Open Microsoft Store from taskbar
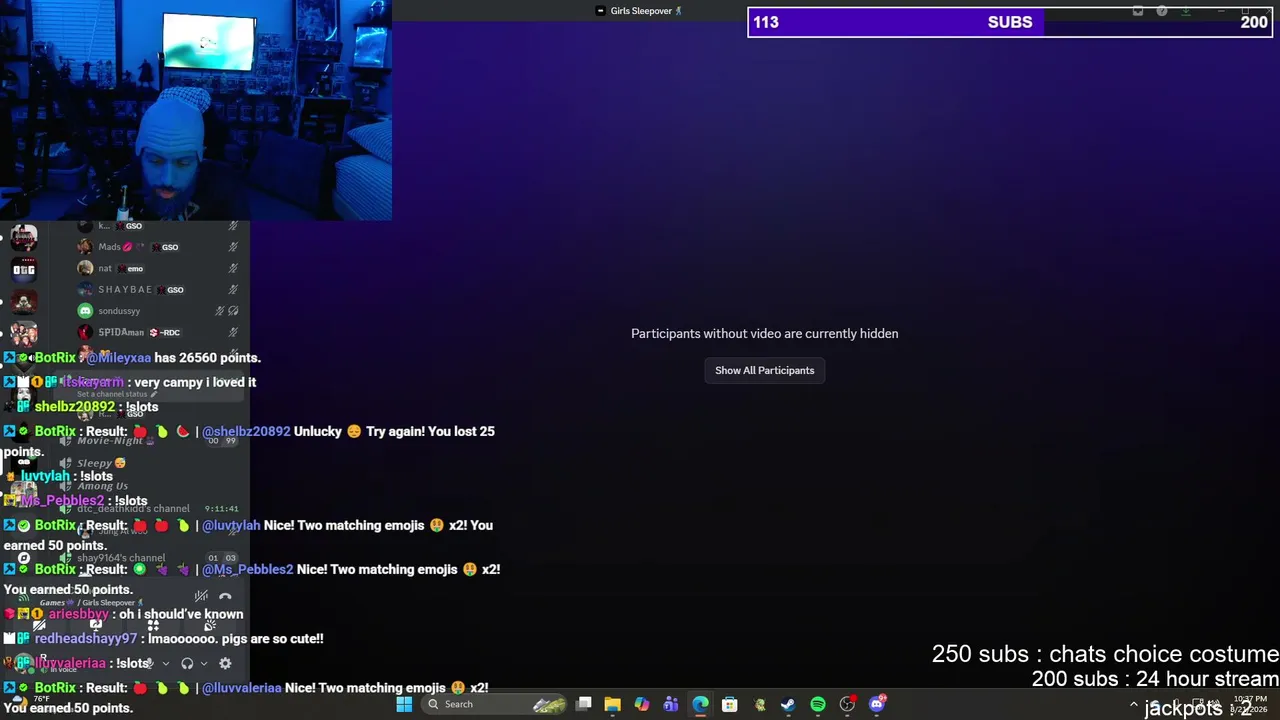The width and height of the screenshot is (1280, 720). (730, 704)
